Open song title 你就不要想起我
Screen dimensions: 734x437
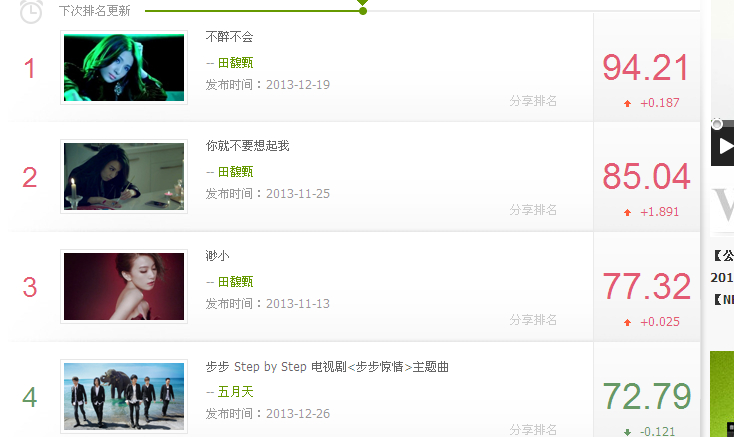tap(248, 146)
